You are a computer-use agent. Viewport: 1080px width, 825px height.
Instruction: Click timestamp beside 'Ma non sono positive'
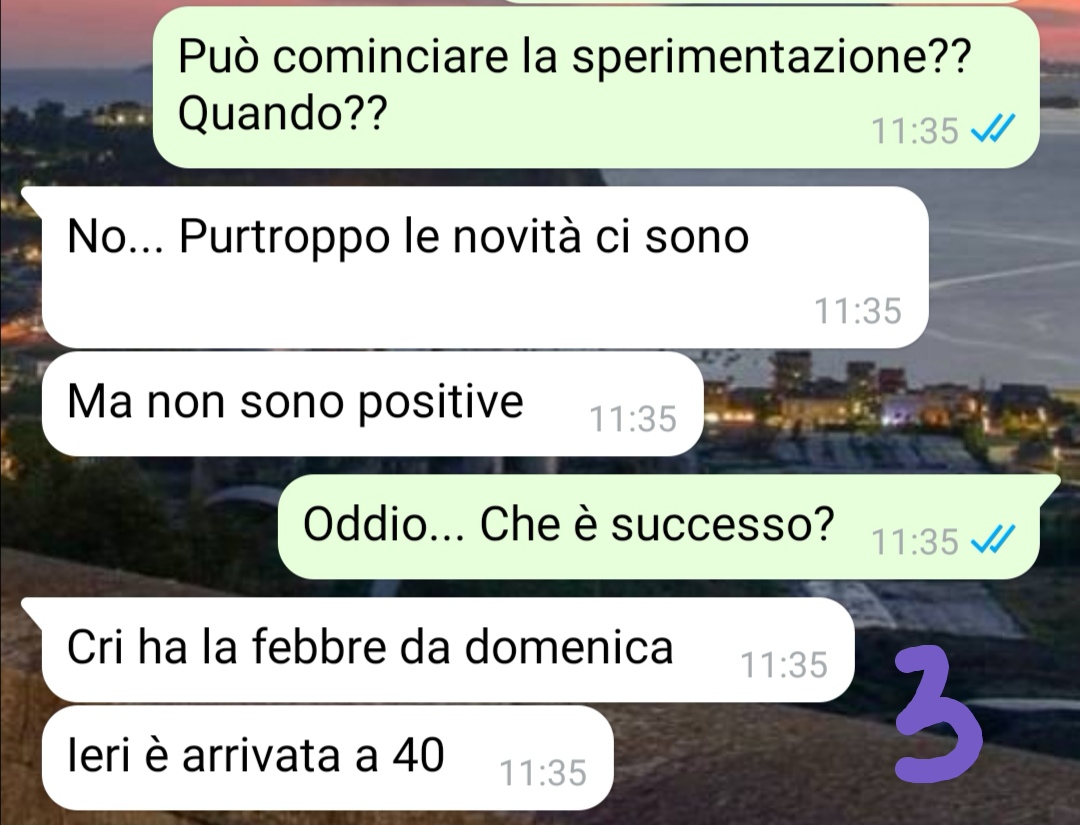click(633, 419)
